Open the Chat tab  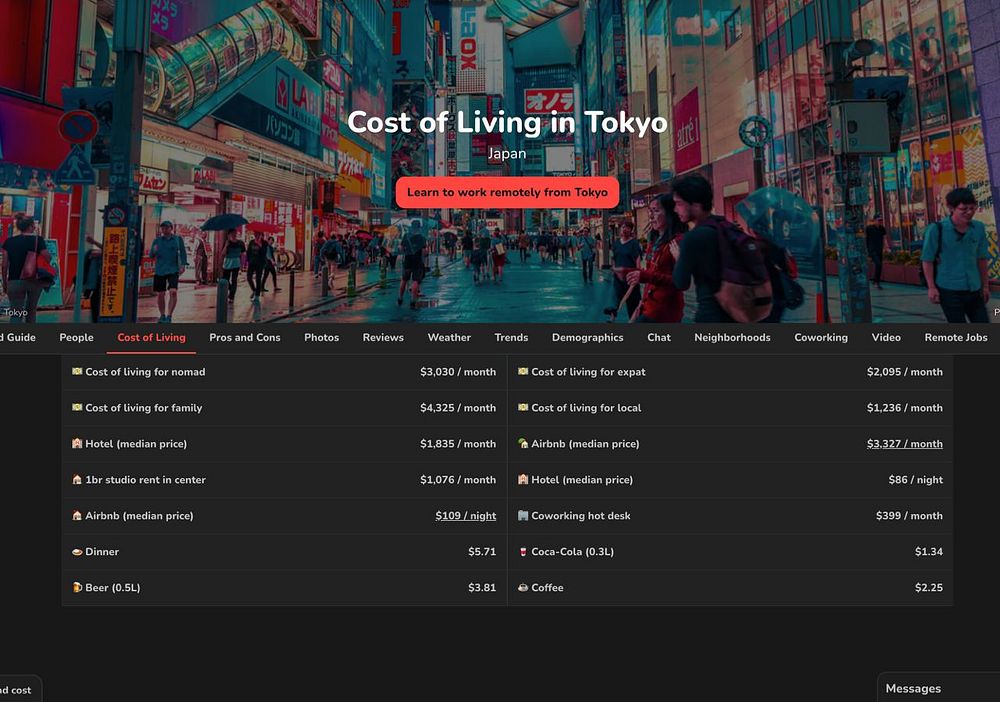pyautogui.click(x=659, y=337)
